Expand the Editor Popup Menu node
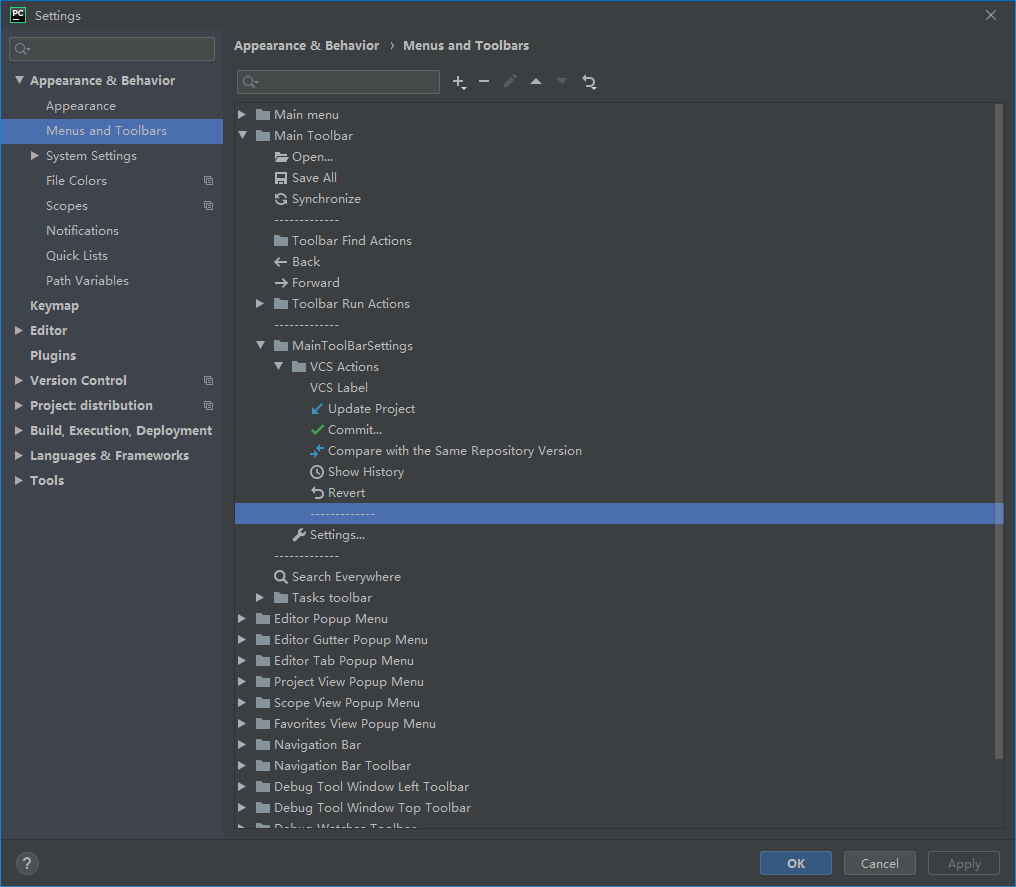This screenshot has height=887, width=1016. point(242,619)
